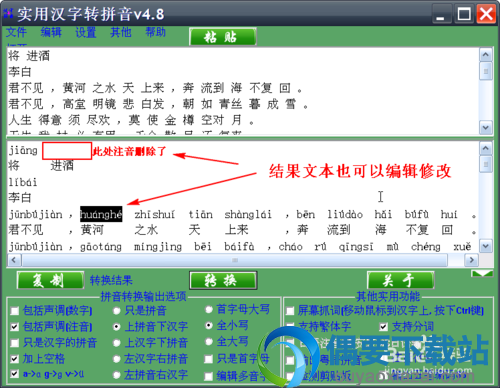Click left arrow of horizontal scrollbar

click(14, 260)
